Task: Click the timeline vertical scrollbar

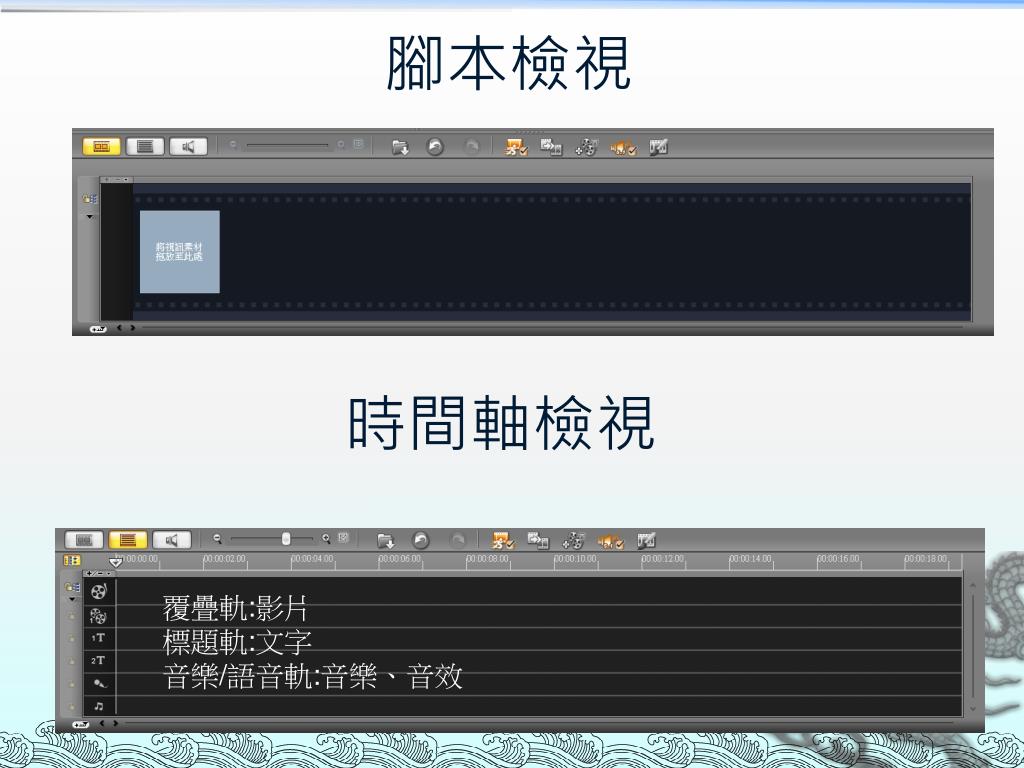Action: (972, 646)
